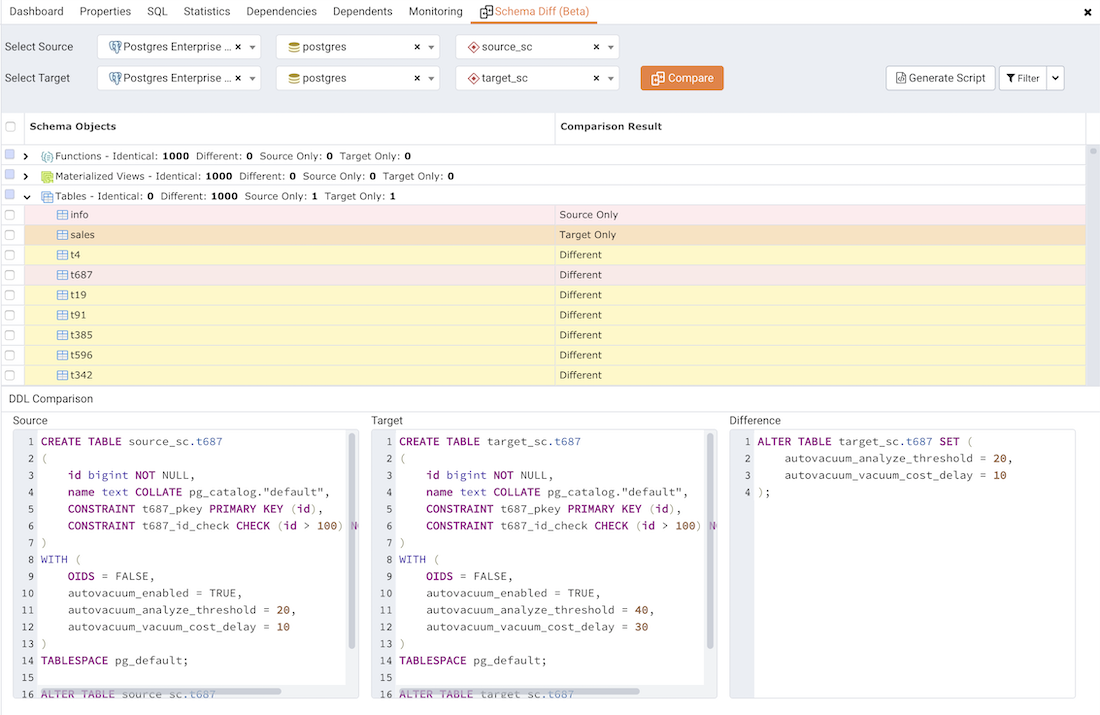Open the Filter options arrow
This screenshot has height=715, width=1100.
coord(1056,79)
